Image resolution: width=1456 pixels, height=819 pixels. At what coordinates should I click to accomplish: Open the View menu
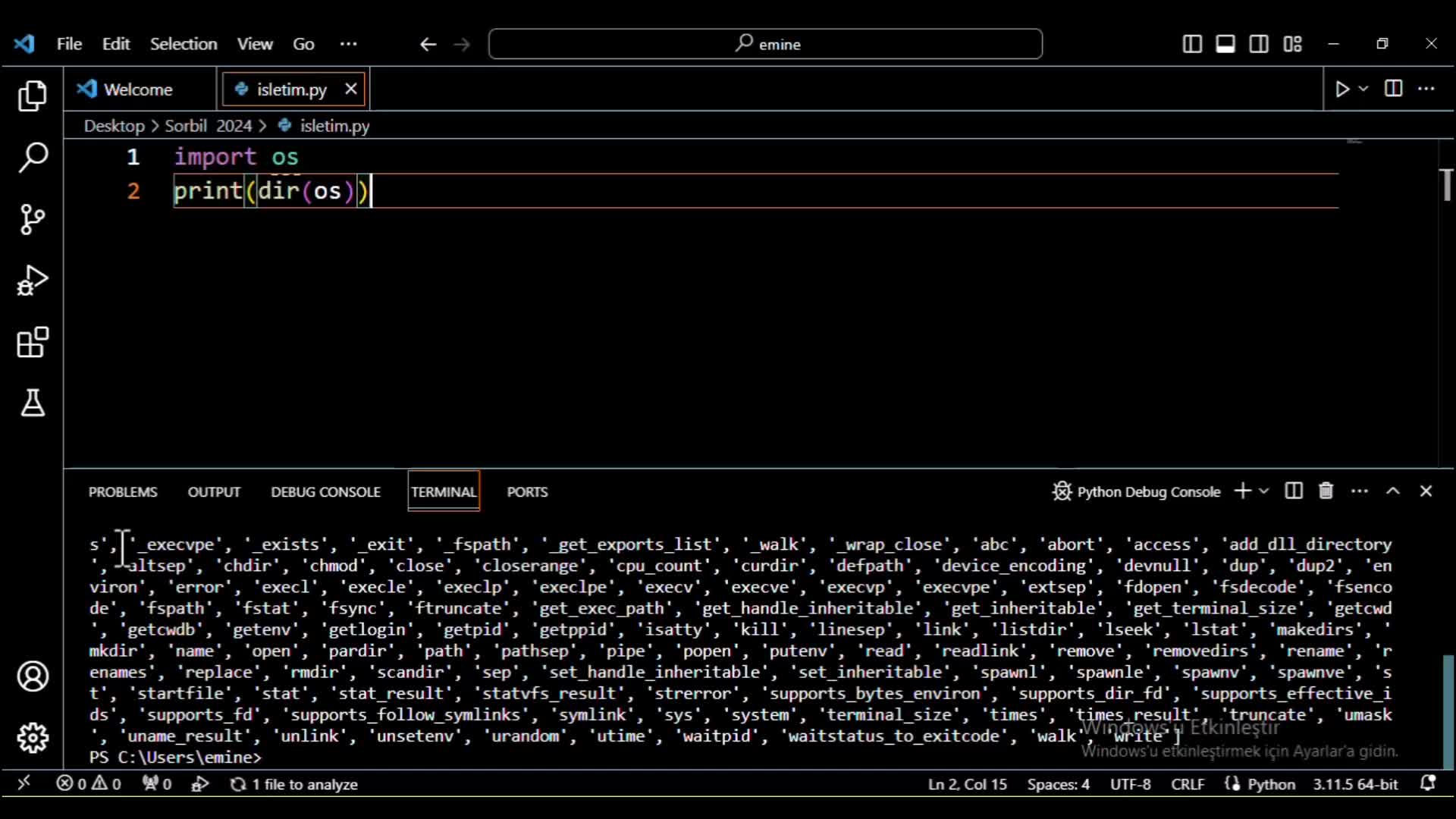[255, 44]
